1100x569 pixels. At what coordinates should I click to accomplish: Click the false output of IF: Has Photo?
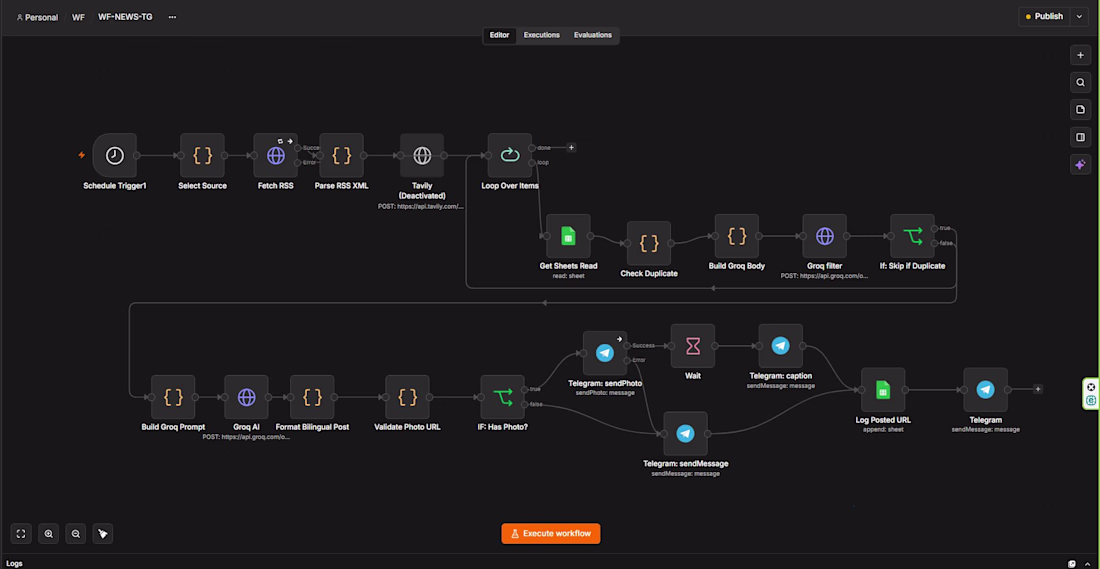coord(525,404)
